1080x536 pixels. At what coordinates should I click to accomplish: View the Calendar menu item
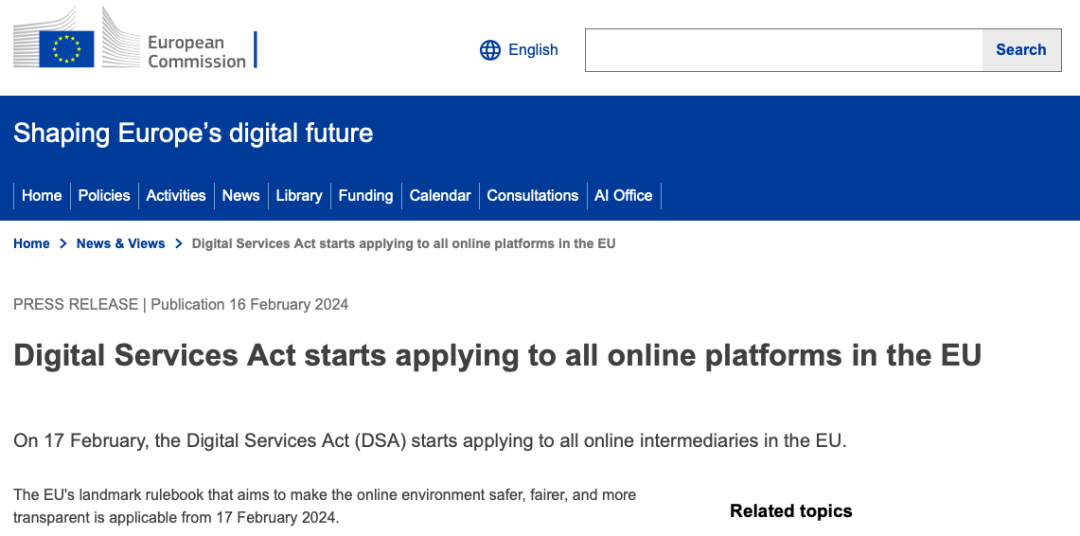[440, 196]
